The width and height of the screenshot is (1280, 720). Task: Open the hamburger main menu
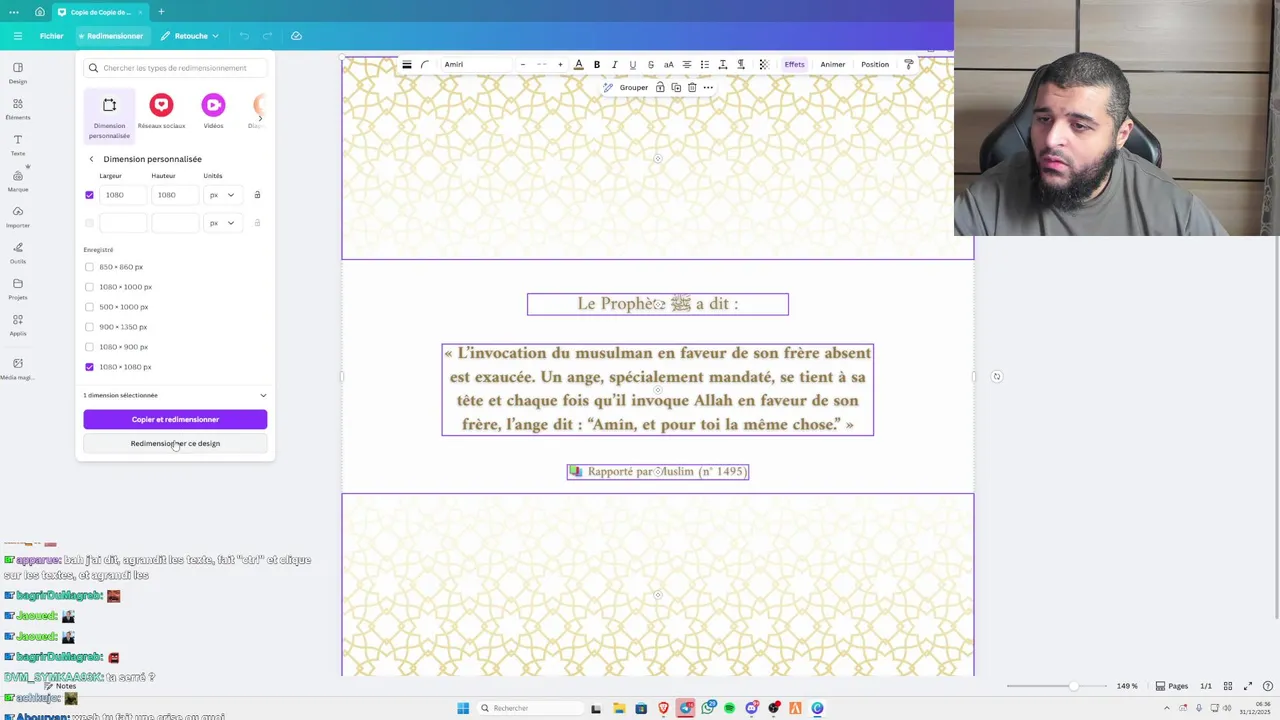pyautogui.click(x=17, y=36)
